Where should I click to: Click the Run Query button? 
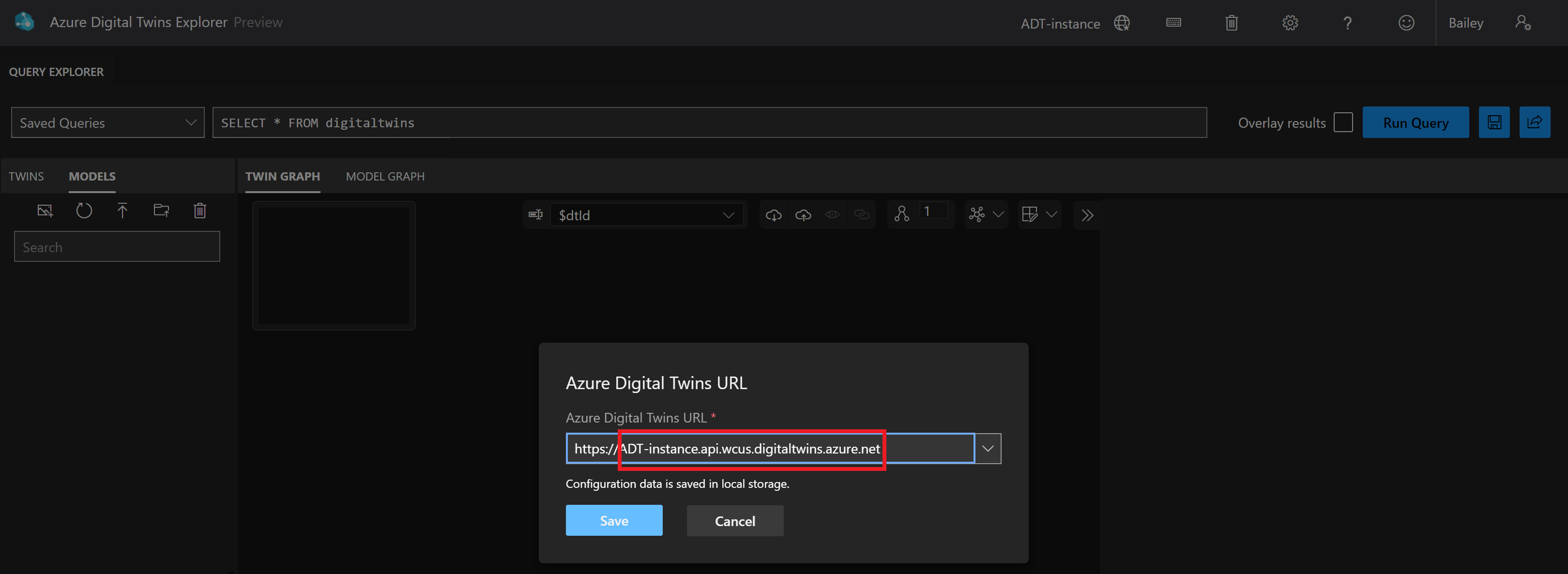(x=1415, y=122)
